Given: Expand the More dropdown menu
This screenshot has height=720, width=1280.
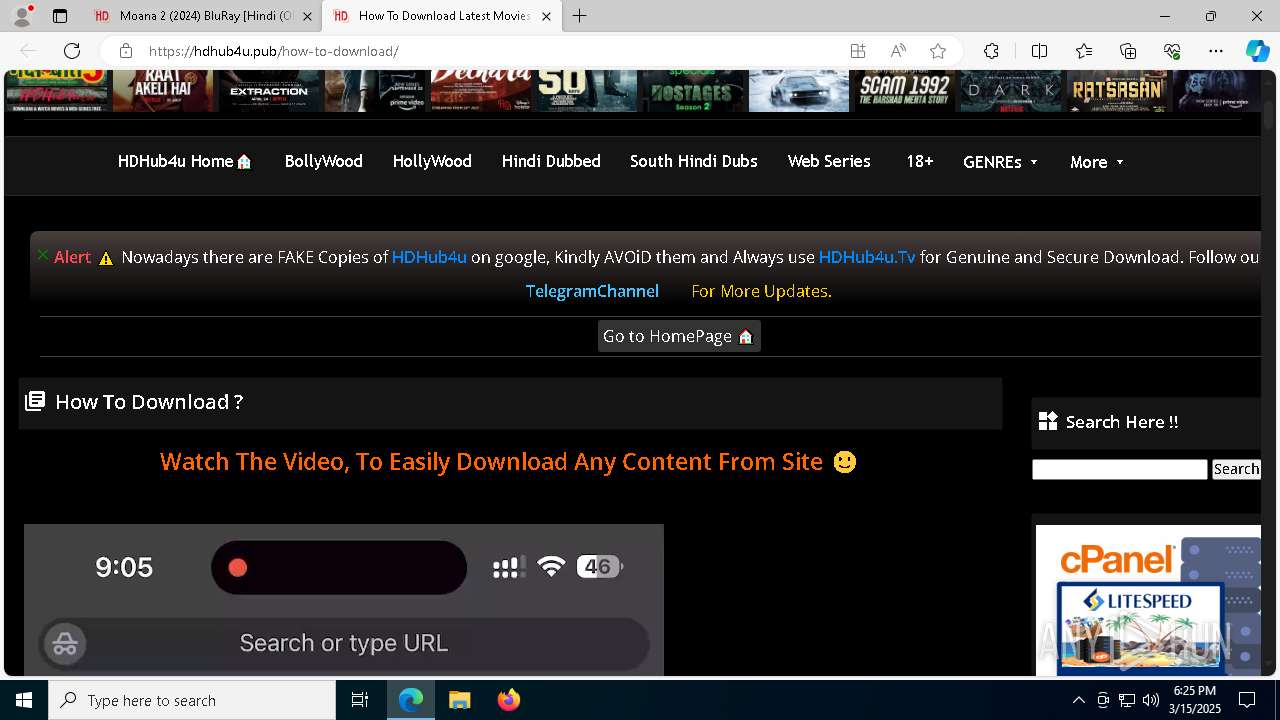Looking at the screenshot, I should click(x=1097, y=162).
